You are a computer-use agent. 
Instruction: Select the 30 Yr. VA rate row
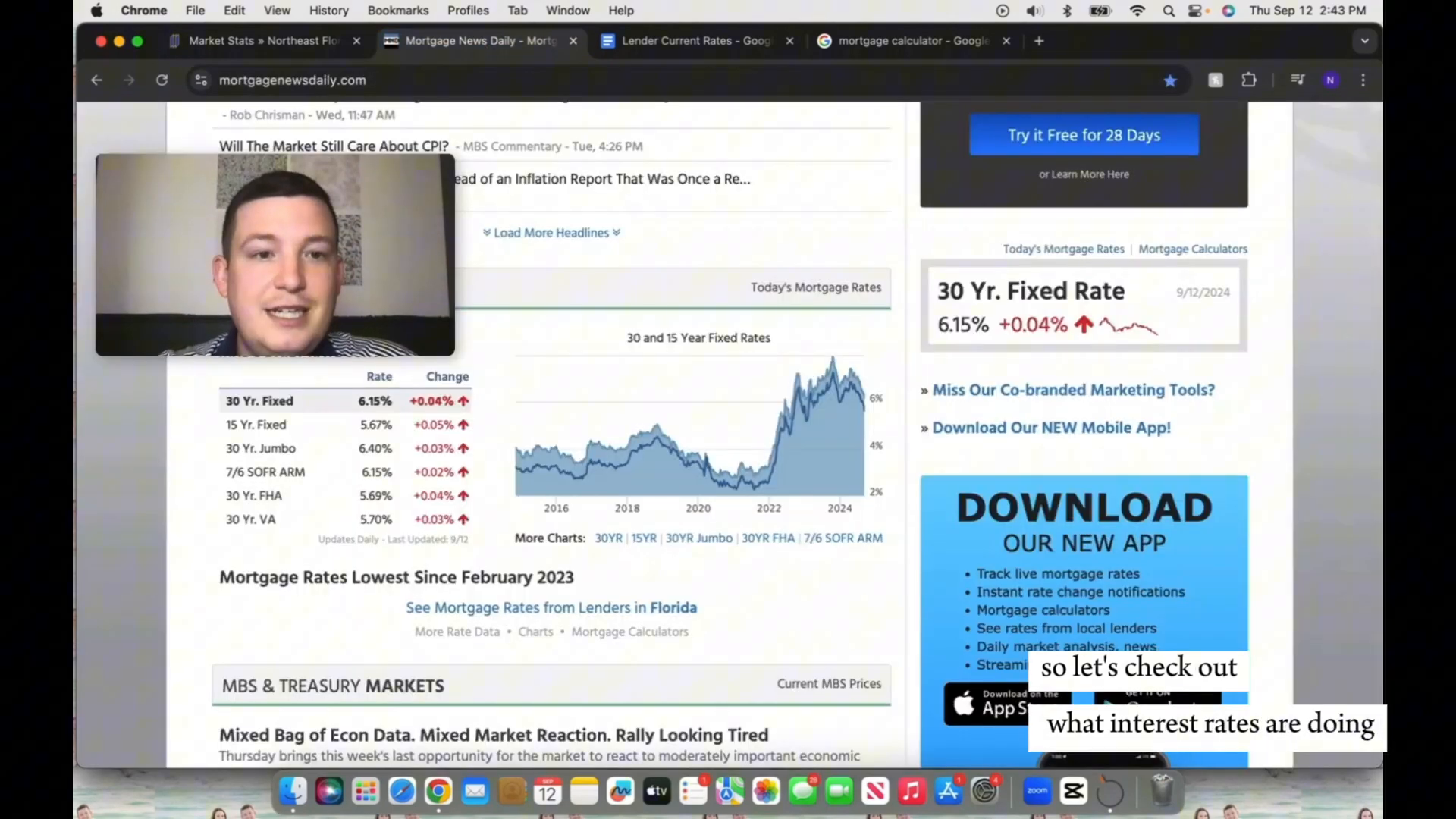click(x=347, y=519)
